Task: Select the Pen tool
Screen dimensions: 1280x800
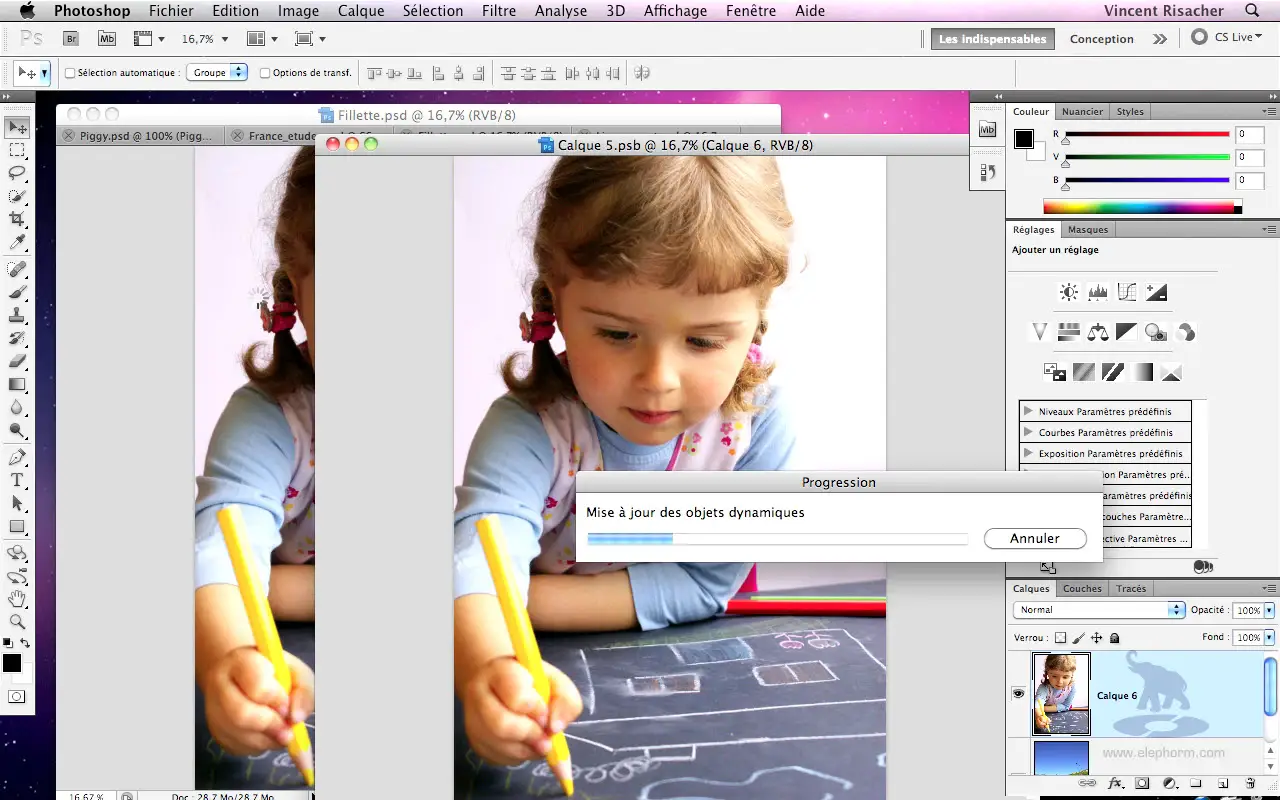Action: (x=18, y=458)
